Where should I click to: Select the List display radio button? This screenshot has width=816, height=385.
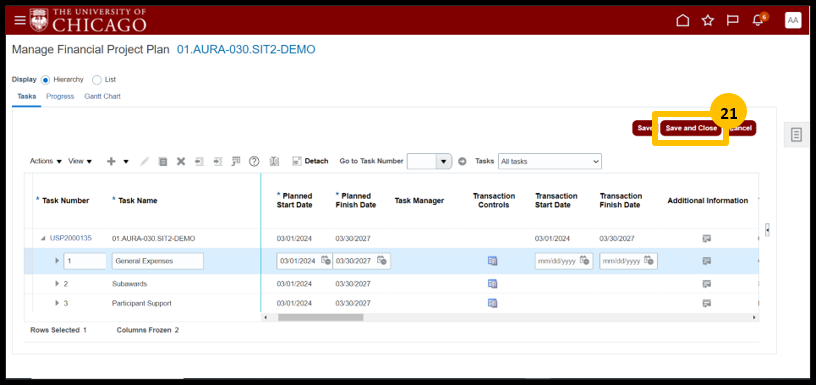pos(96,80)
